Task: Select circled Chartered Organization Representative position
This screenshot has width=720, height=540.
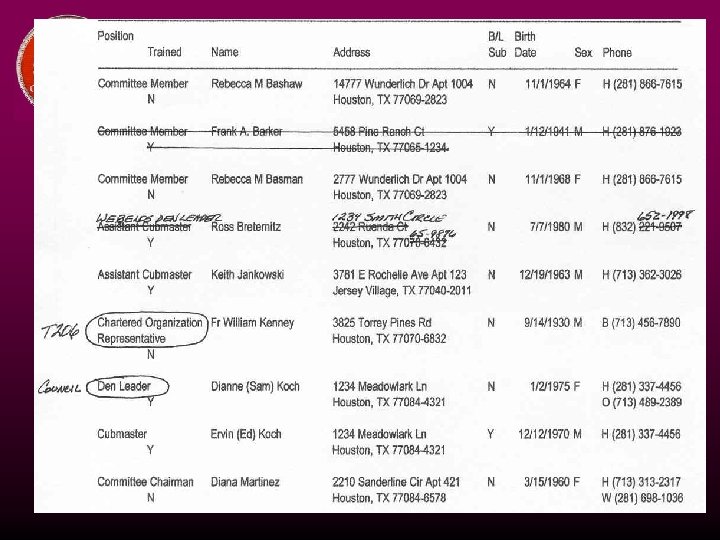Action: click(x=146, y=331)
